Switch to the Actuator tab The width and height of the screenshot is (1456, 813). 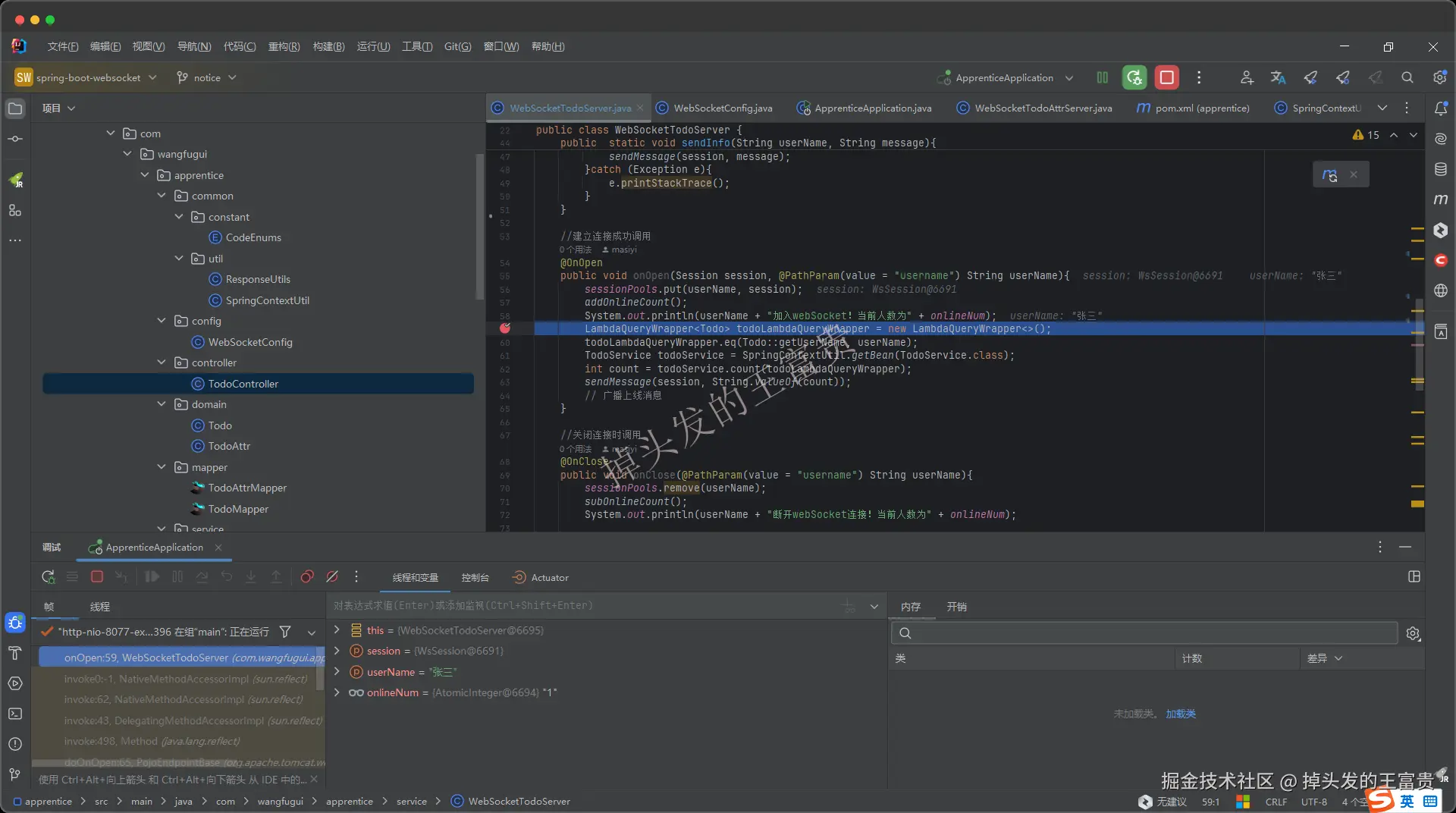(541, 578)
